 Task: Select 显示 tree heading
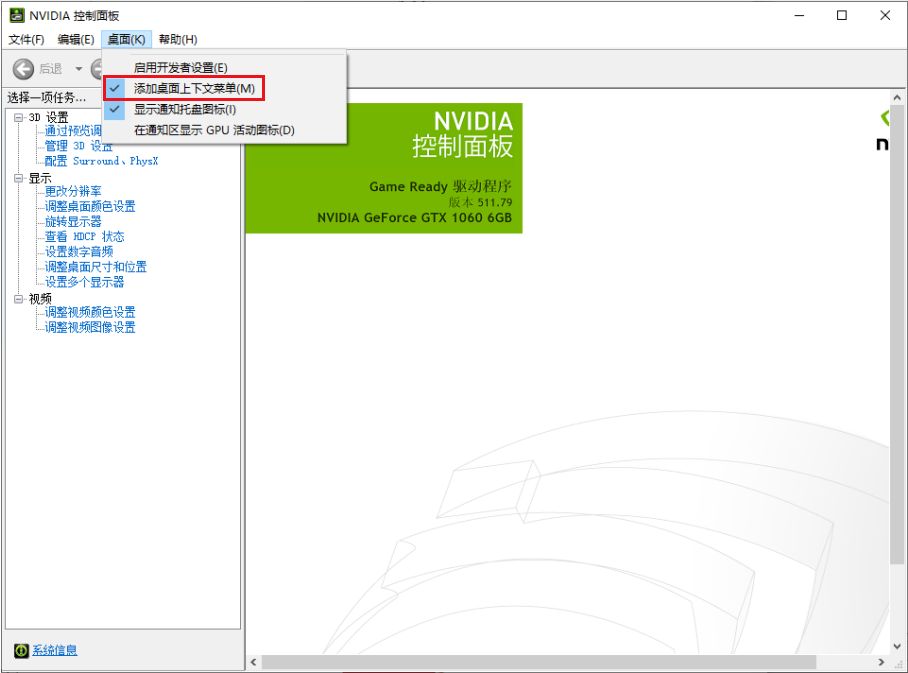[40, 178]
